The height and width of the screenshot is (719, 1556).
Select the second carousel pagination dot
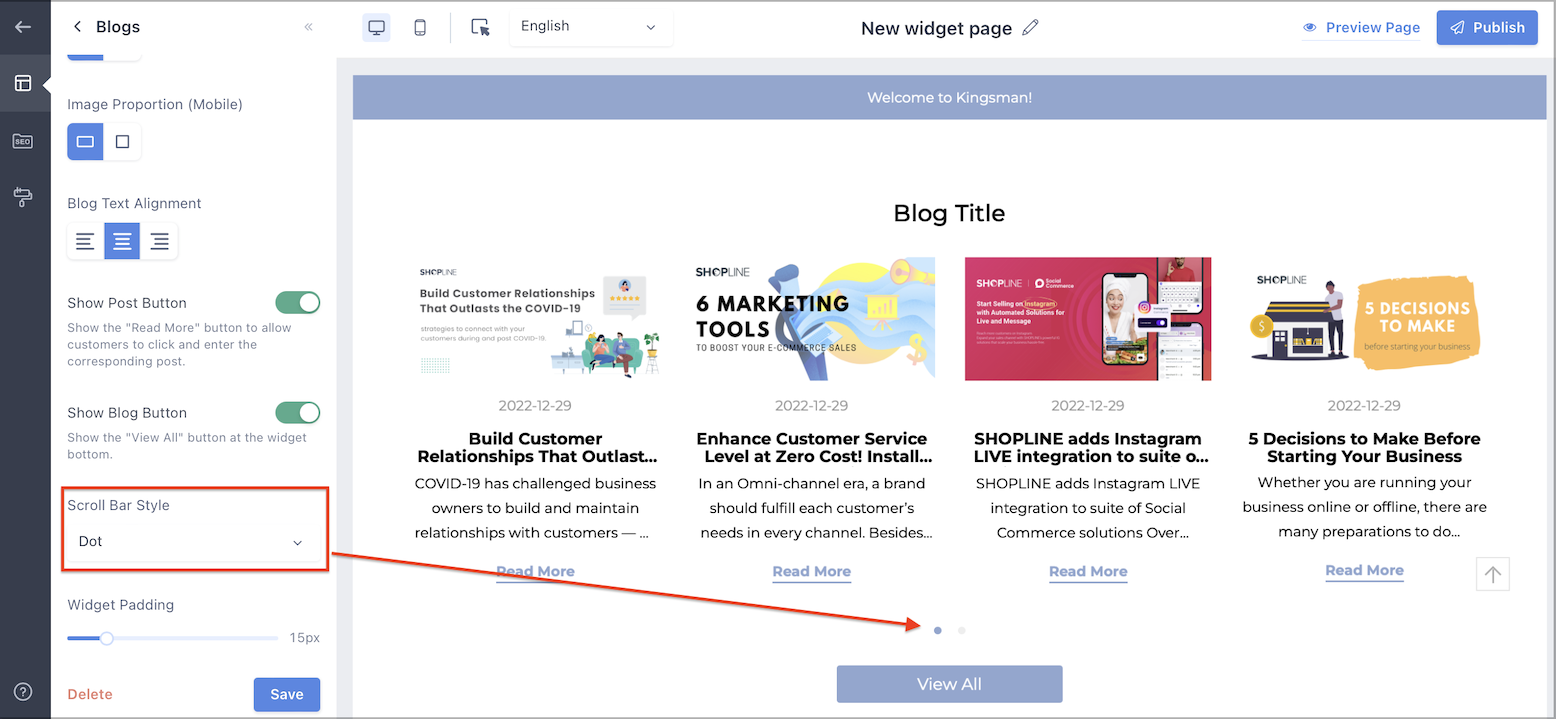click(x=961, y=631)
